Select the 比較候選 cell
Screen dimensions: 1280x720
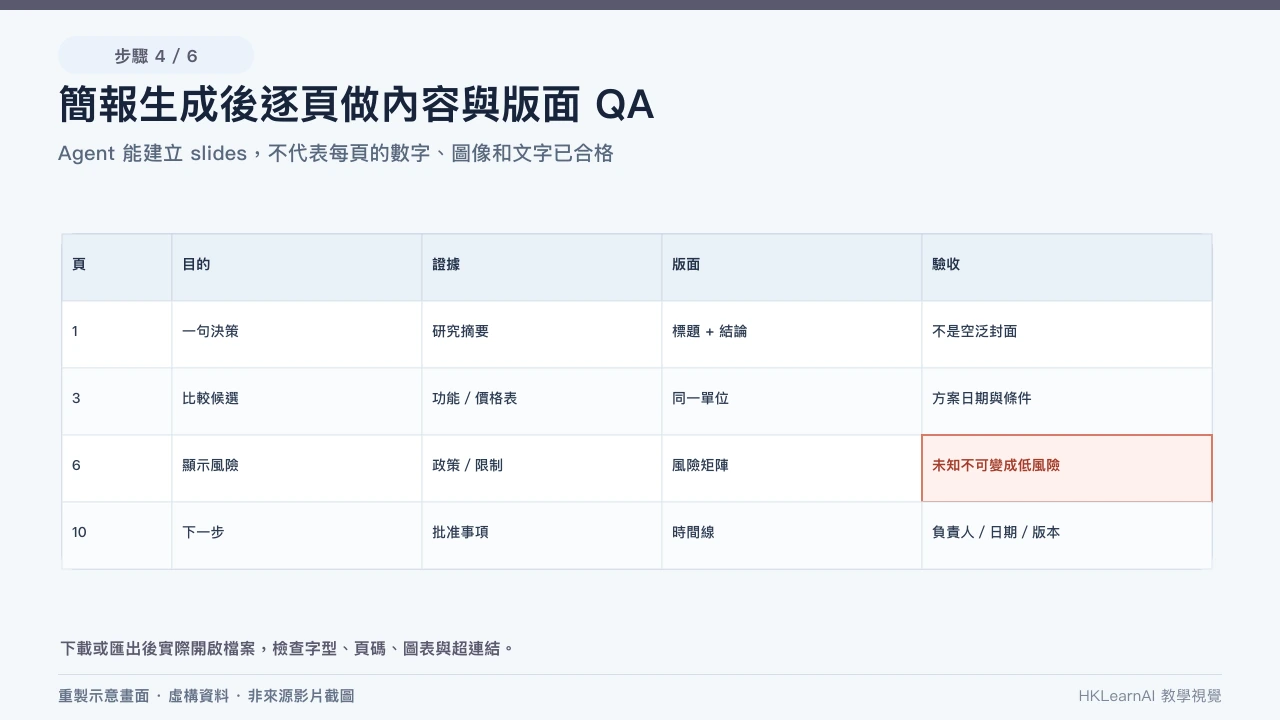point(297,401)
